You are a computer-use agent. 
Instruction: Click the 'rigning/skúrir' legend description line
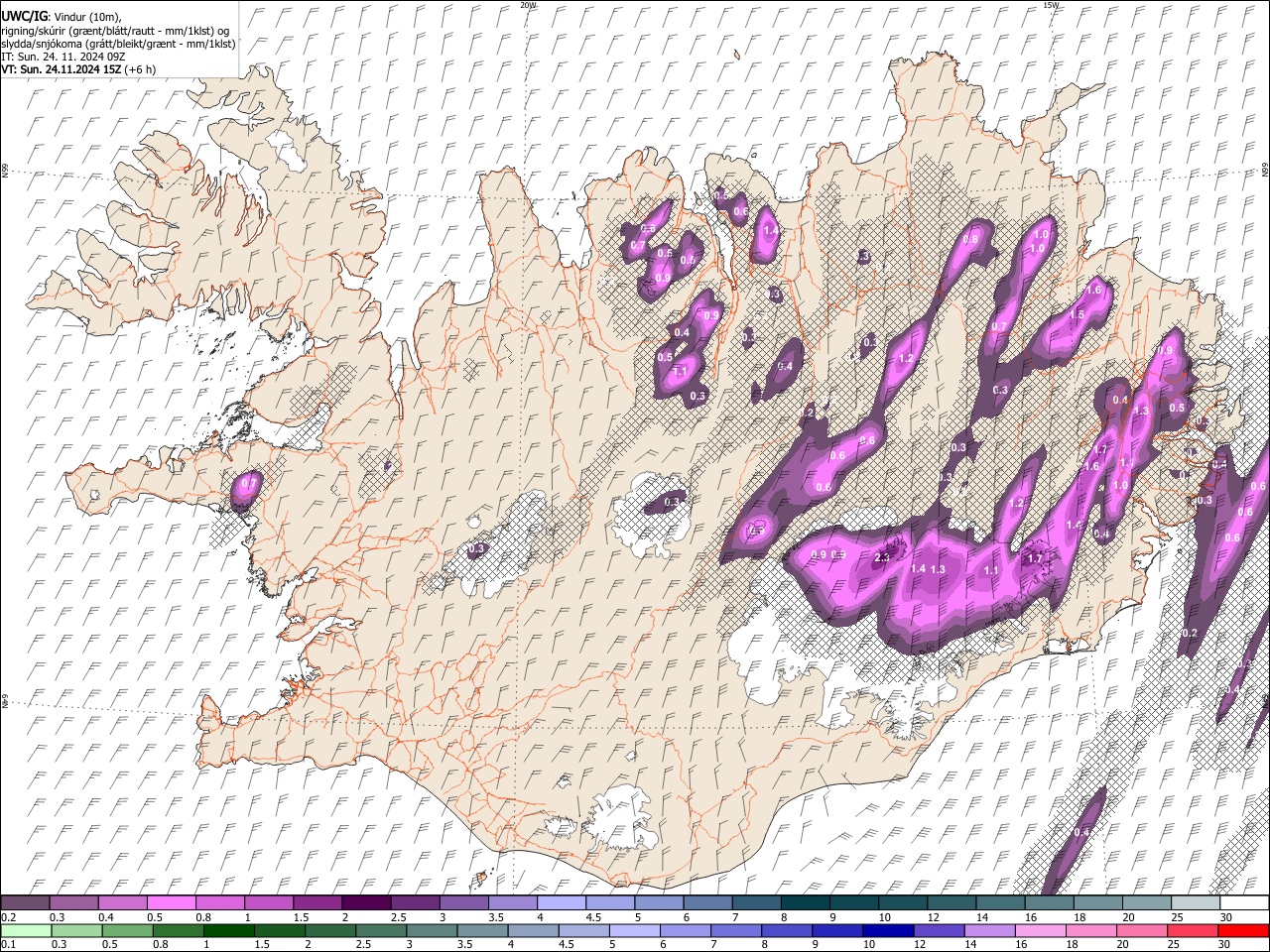point(115,31)
